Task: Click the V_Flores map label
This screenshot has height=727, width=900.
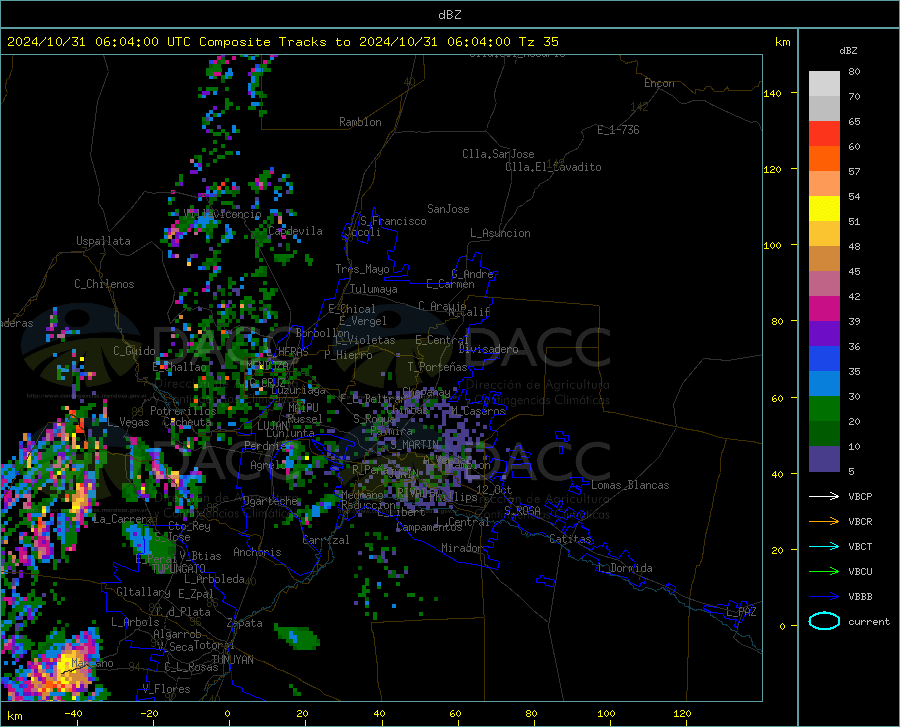Action: [x=166, y=689]
